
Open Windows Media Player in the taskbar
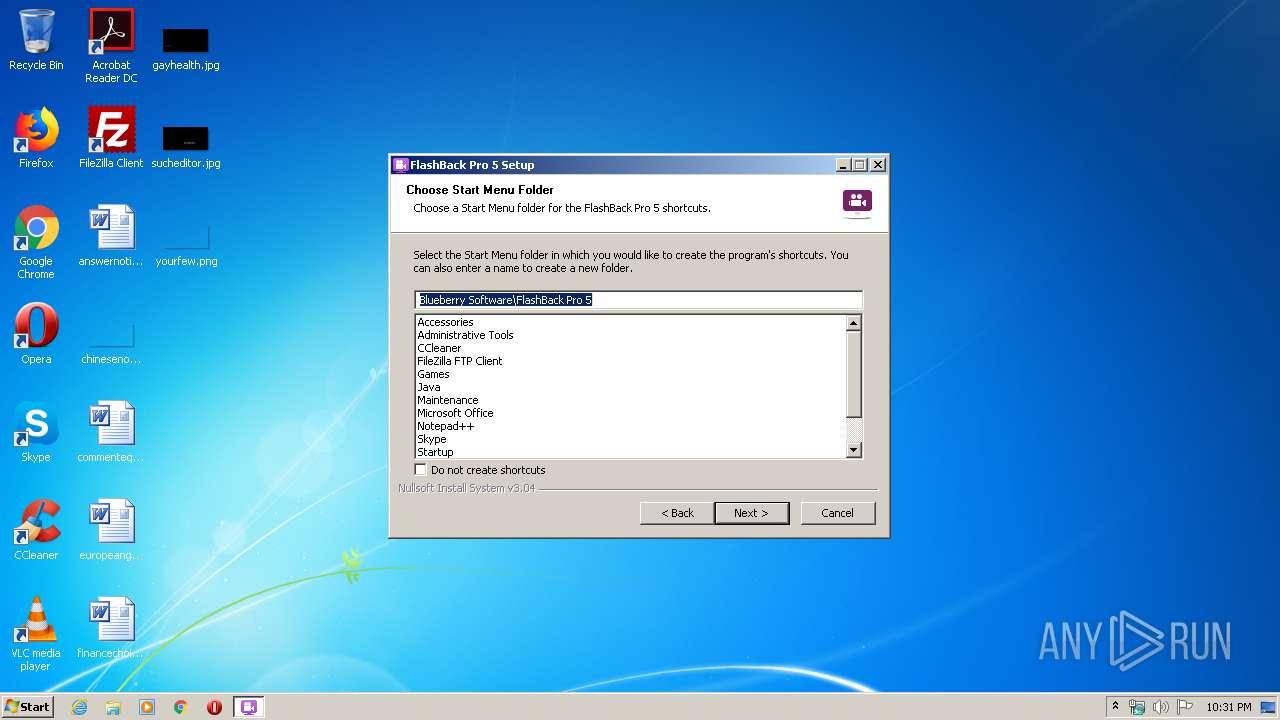[147, 707]
